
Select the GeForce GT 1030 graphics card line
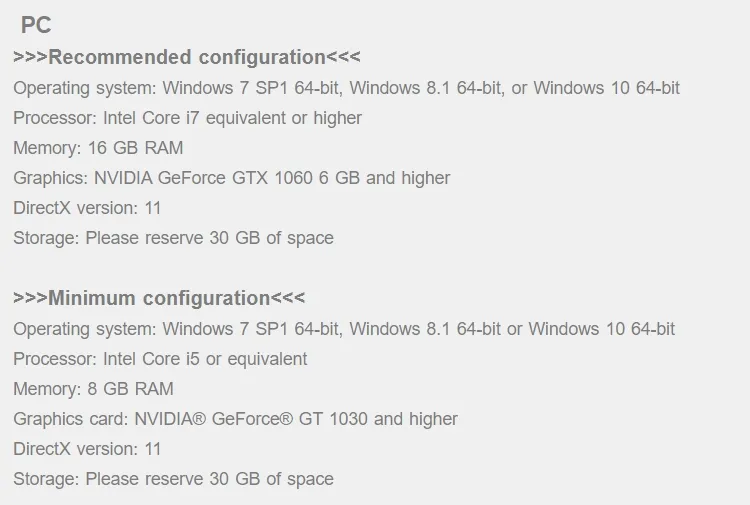[235, 419]
